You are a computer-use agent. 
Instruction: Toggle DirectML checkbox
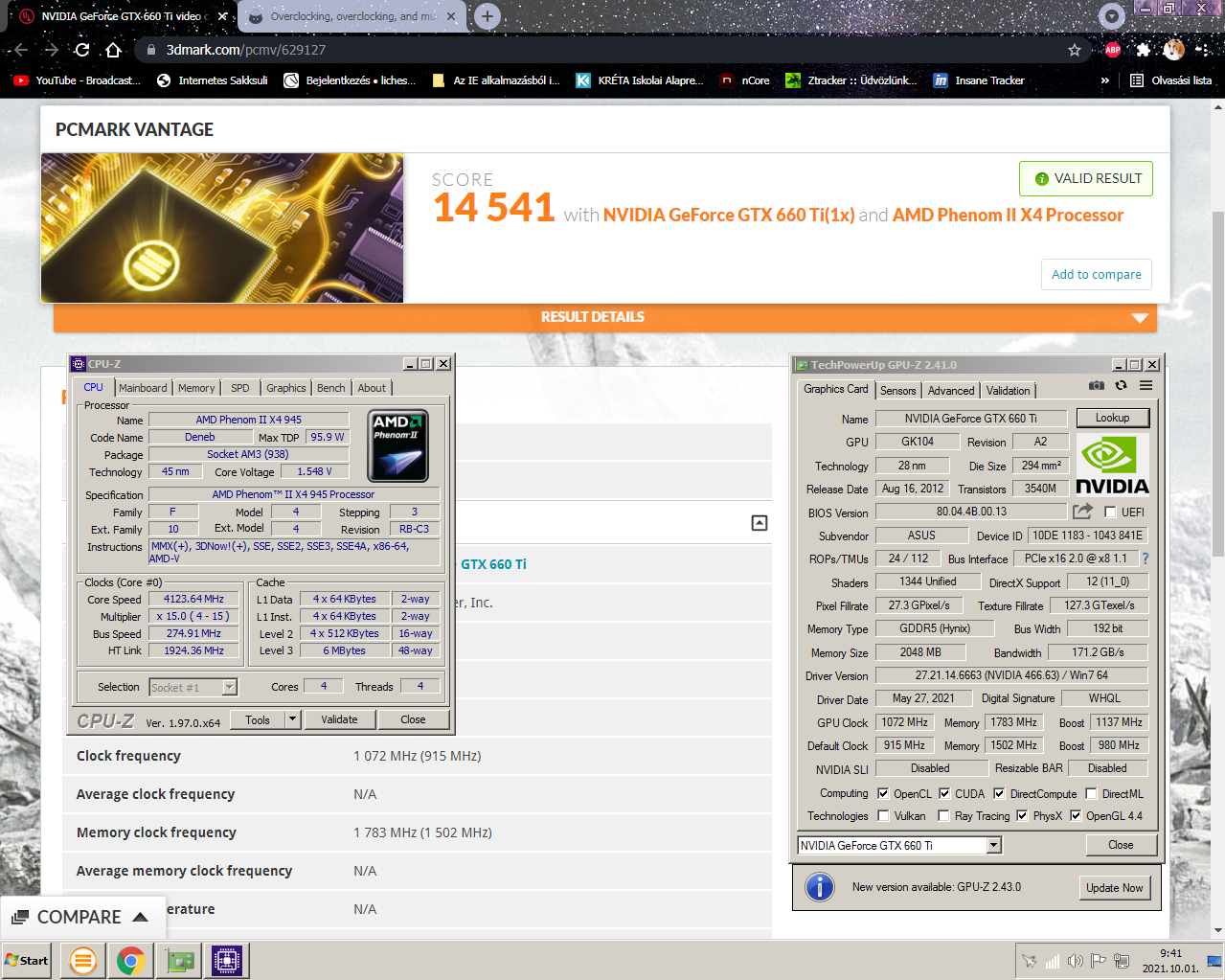click(x=1091, y=793)
